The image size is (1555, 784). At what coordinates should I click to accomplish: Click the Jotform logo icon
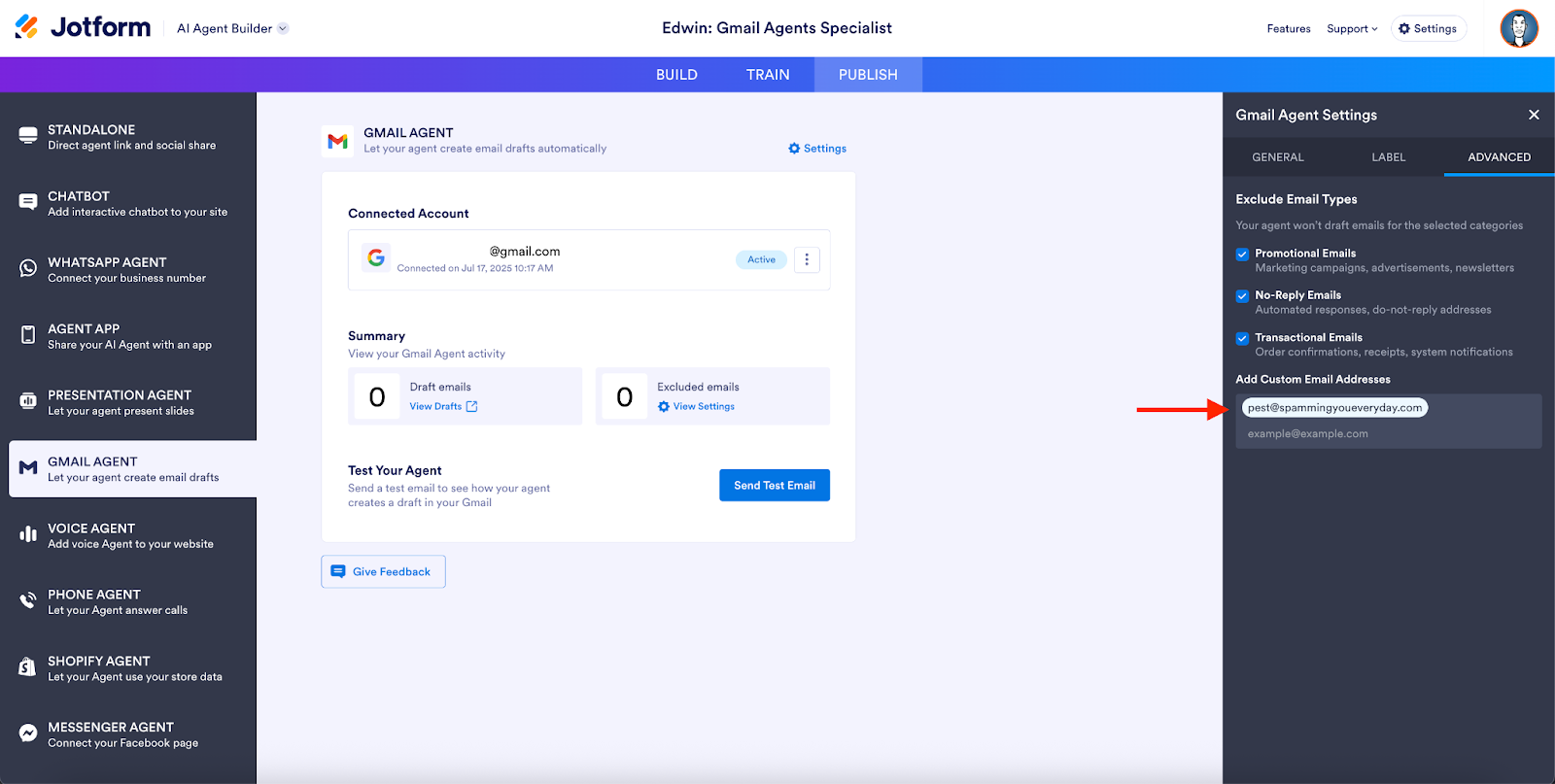(x=27, y=27)
